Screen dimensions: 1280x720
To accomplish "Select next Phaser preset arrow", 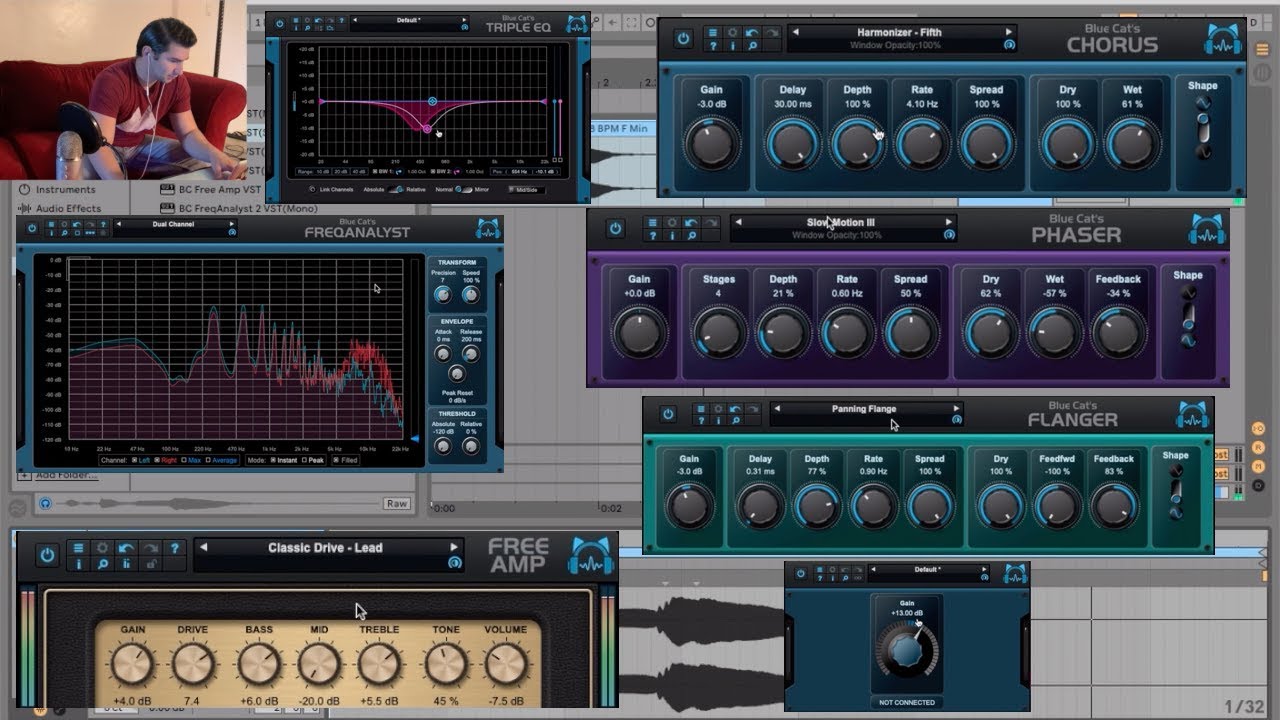I will pyautogui.click(x=949, y=222).
